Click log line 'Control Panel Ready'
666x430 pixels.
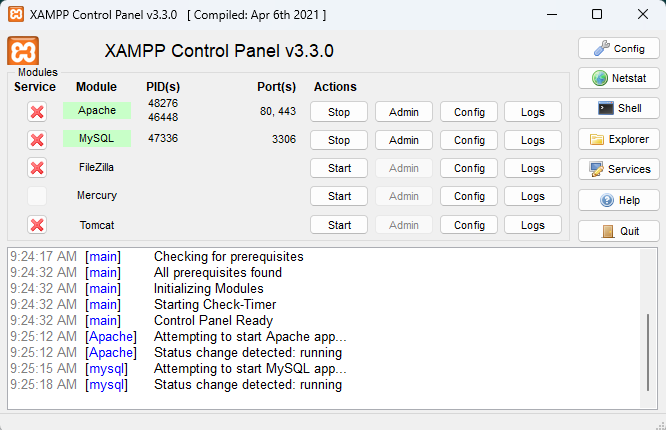pos(213,320)
